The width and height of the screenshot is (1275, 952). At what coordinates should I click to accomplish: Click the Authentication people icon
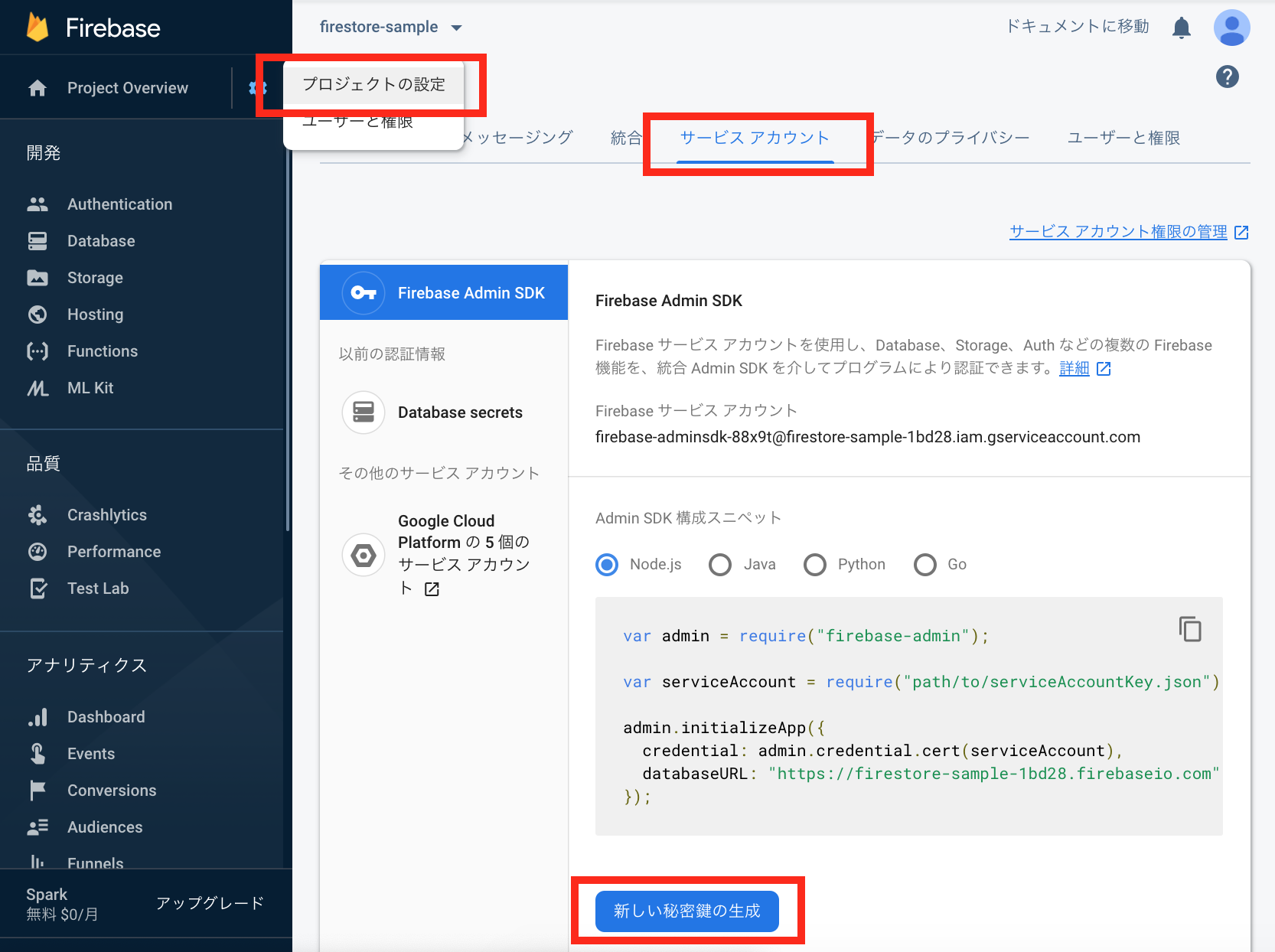point(37,204)
